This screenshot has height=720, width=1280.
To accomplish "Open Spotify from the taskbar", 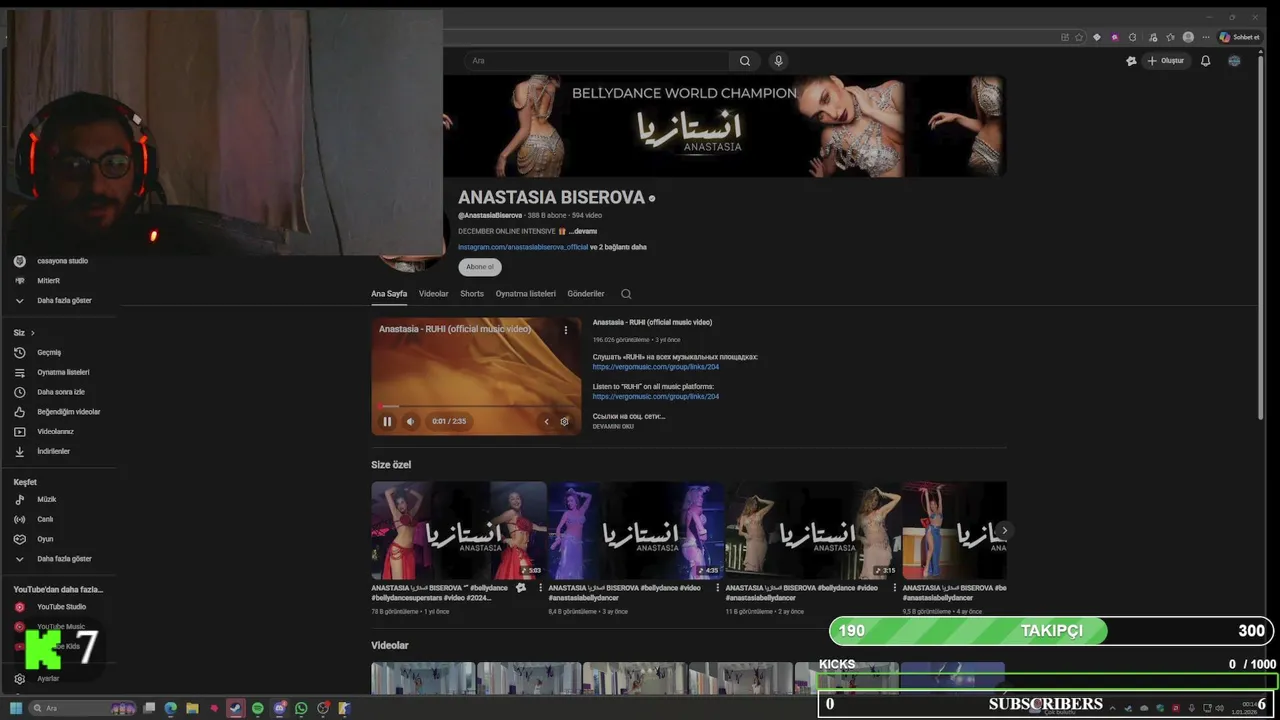I will click(257, 708).
